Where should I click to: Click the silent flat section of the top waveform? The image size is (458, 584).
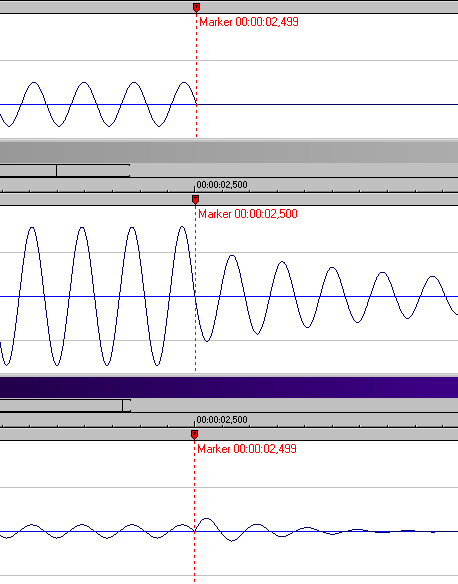point(328,105)
